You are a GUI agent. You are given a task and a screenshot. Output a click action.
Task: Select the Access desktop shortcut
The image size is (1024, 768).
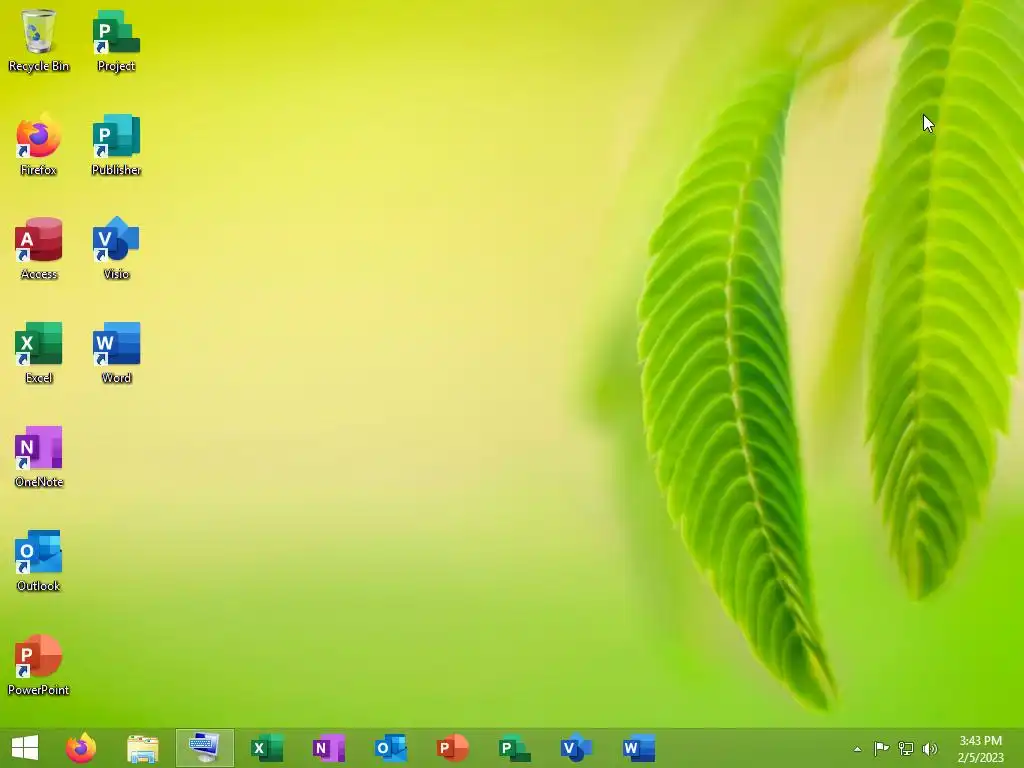pyautogui.click(x=39, y=248)
